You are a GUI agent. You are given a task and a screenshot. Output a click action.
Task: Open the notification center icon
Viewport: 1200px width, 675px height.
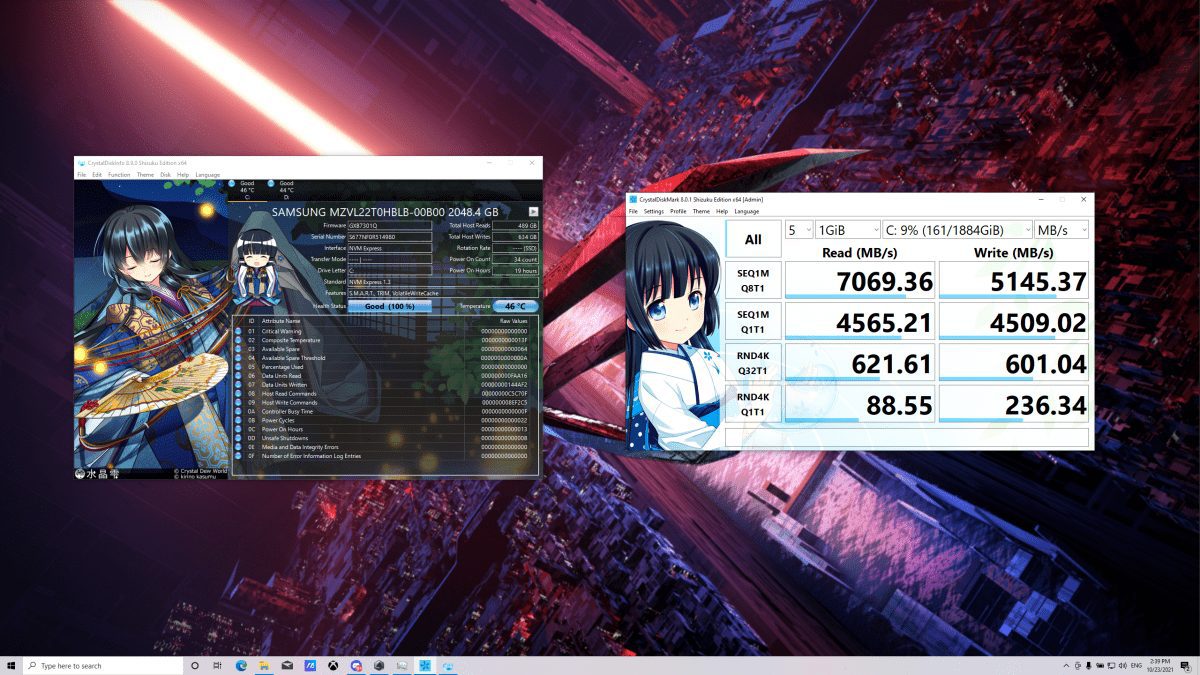tap(1187, 665)
